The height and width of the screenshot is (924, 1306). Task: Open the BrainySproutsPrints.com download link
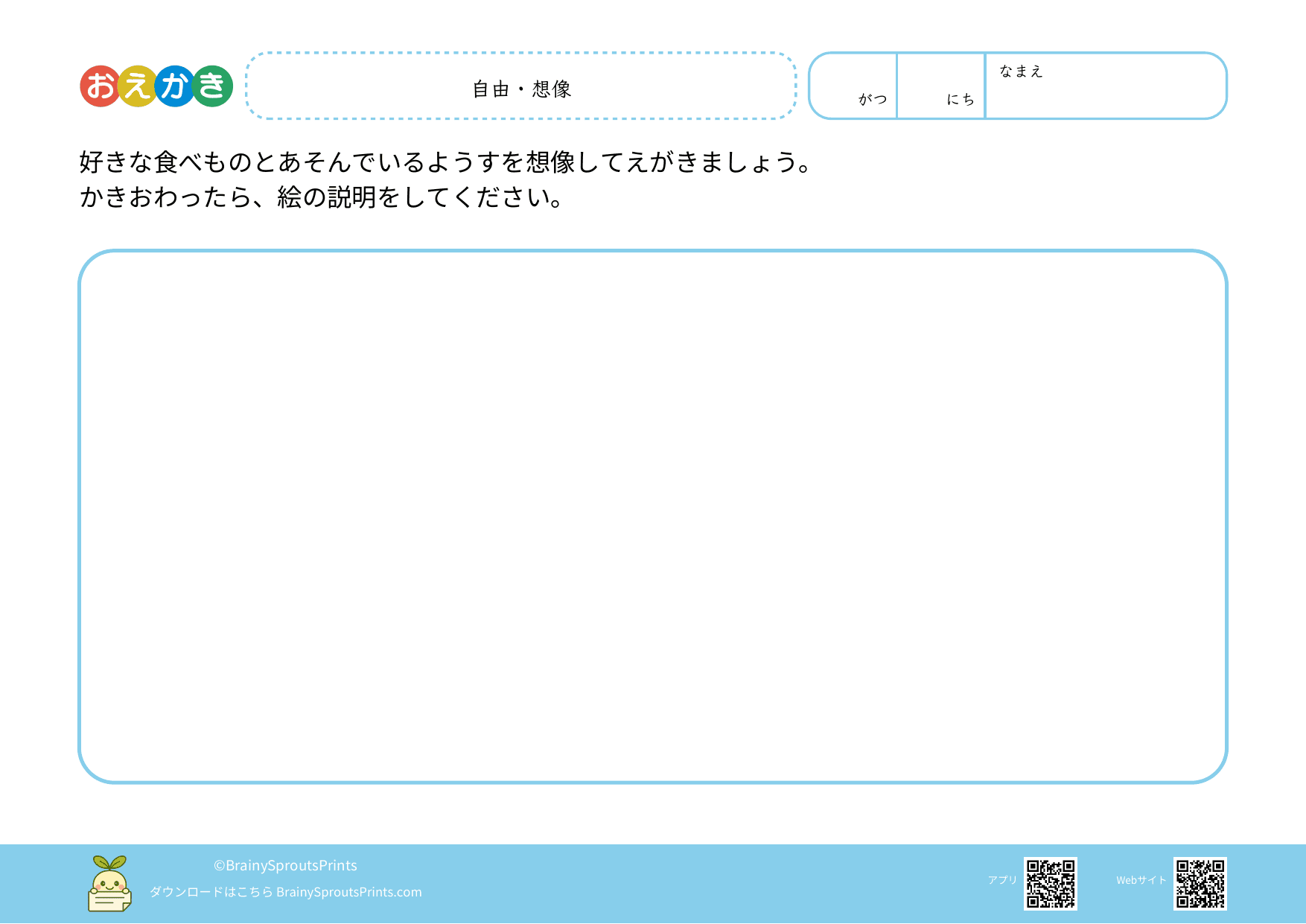[x=348, y=892]
